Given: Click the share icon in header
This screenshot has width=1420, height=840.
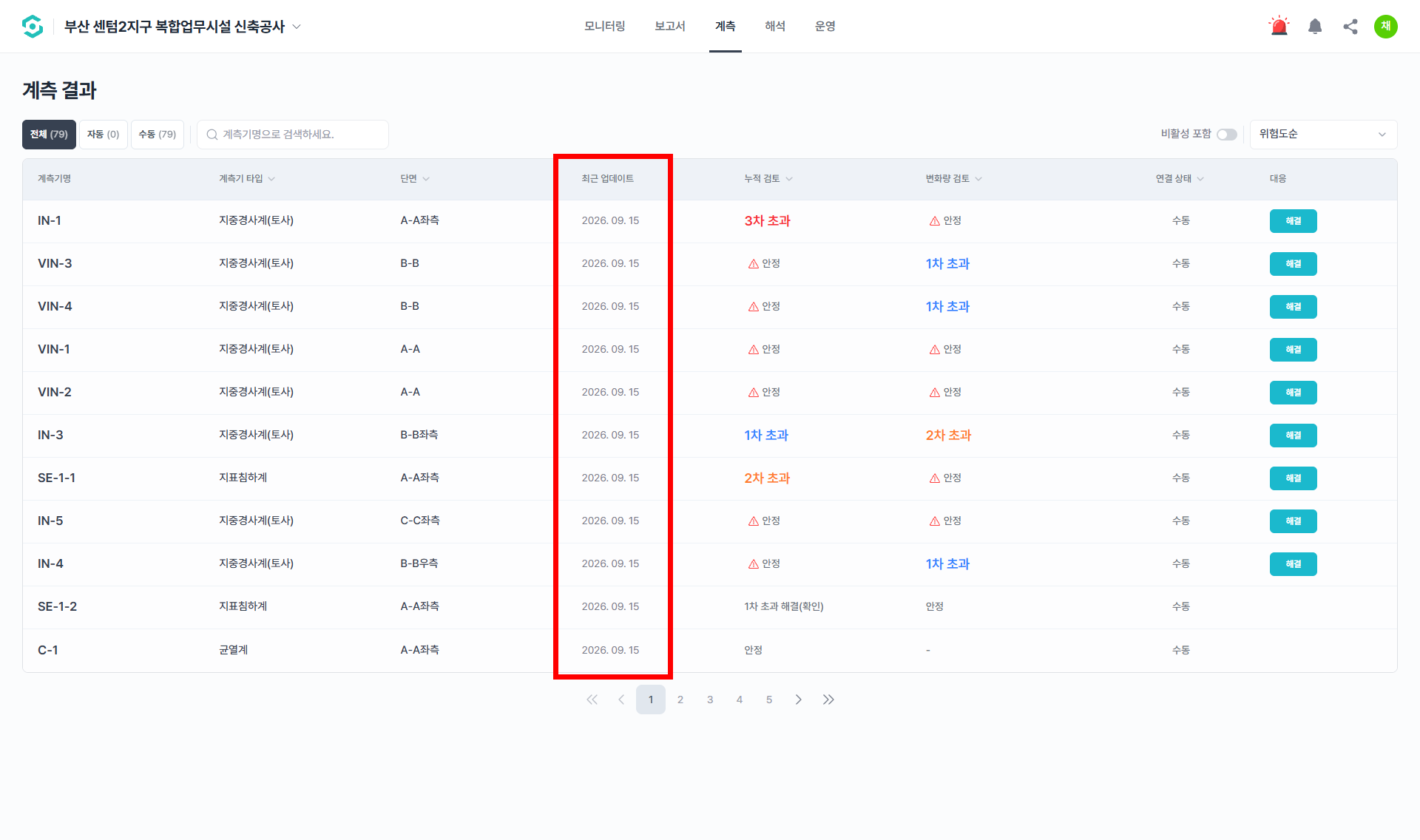Looking at the screenshot, I should click(x=1350, y=27).
